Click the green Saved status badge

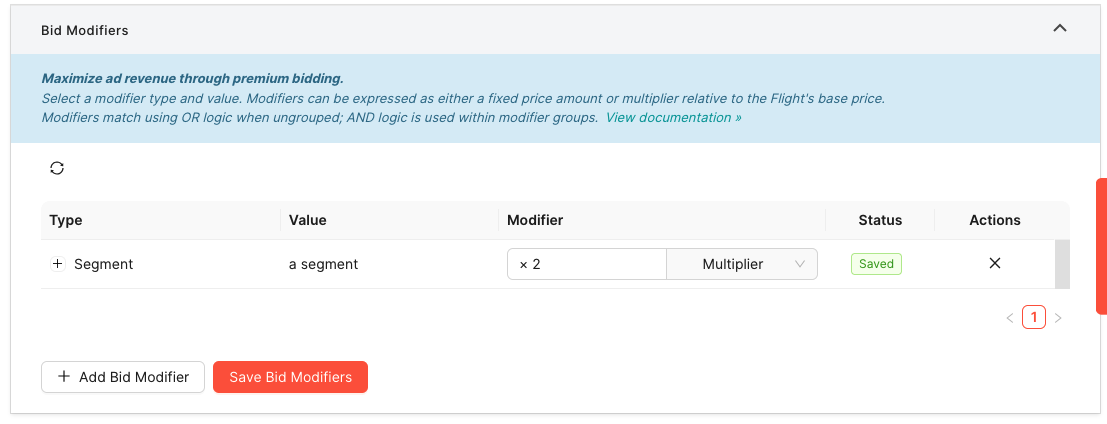876,264
